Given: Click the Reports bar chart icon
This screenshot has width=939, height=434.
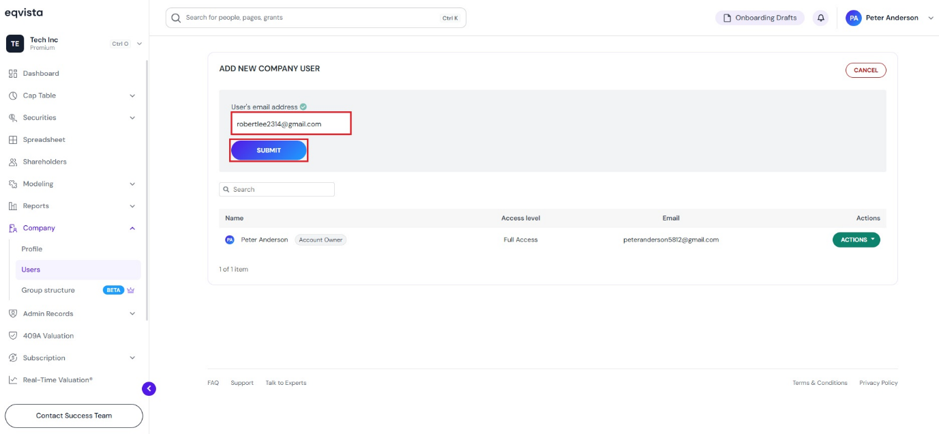Looking at the screenshot, I should coord(13,207).
